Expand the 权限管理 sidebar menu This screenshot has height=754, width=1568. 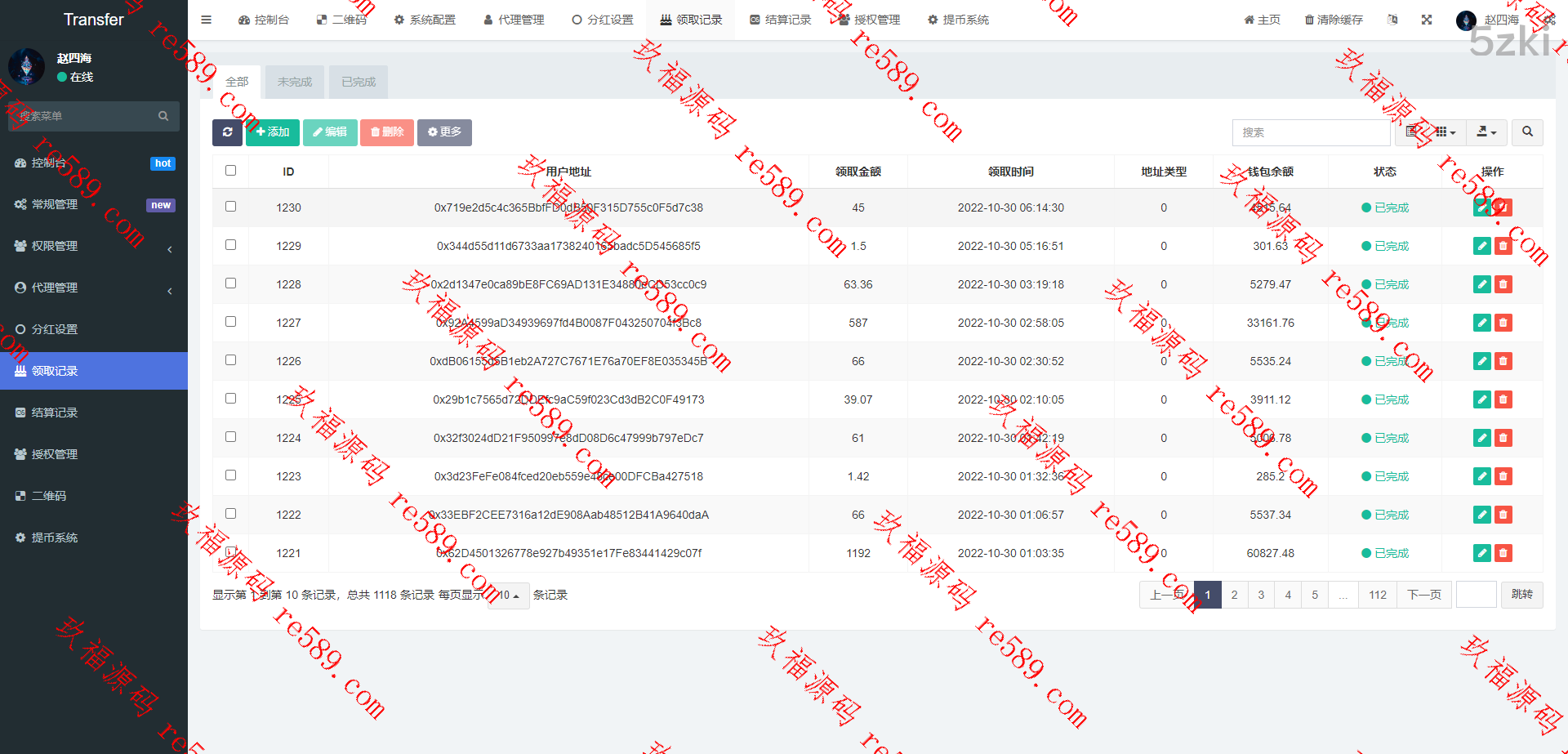coord(94,246)
